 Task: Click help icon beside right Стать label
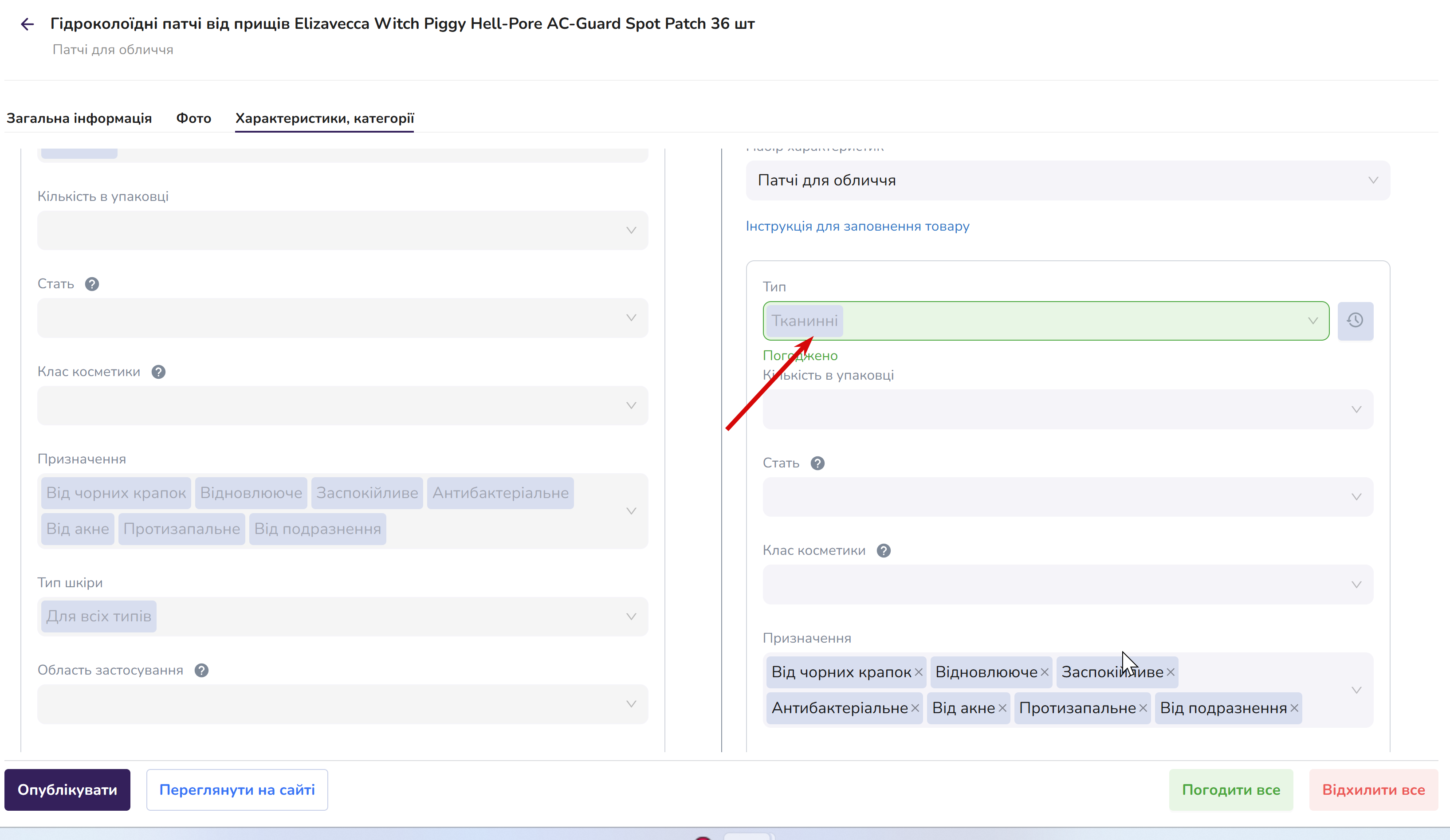pyautogui.click(x=817, y=463)
